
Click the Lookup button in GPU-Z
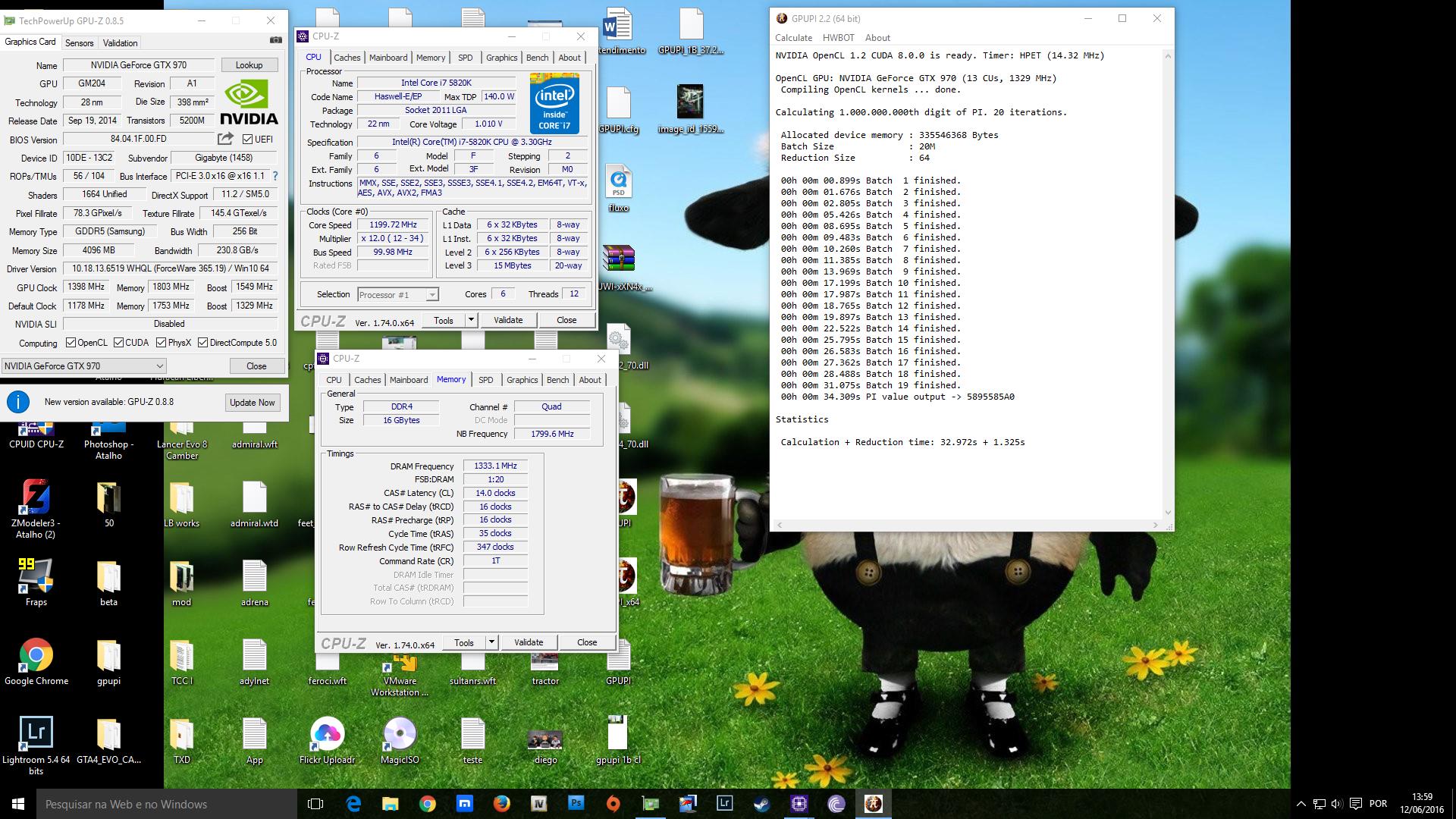tap(249, 65)
